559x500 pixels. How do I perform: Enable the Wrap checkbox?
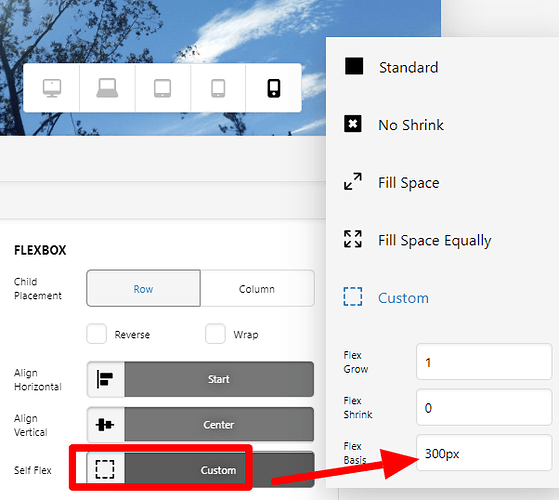point(215,334)
